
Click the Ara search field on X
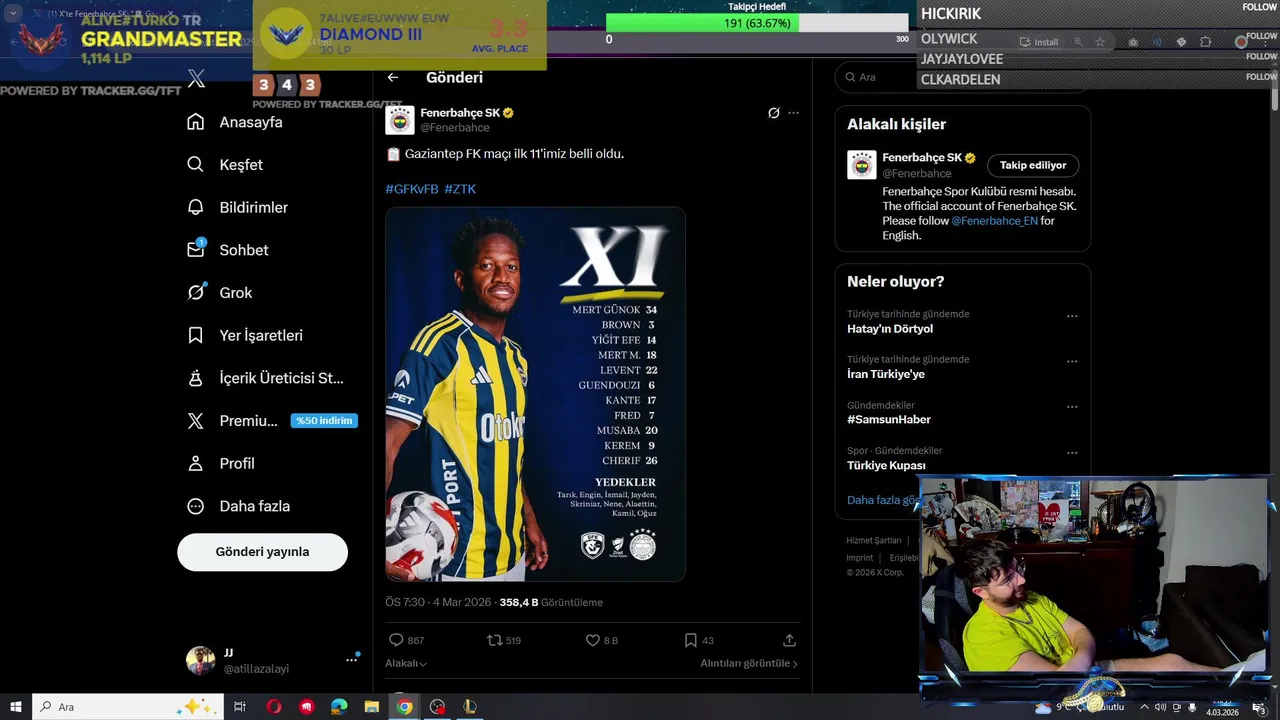[962, 77]
